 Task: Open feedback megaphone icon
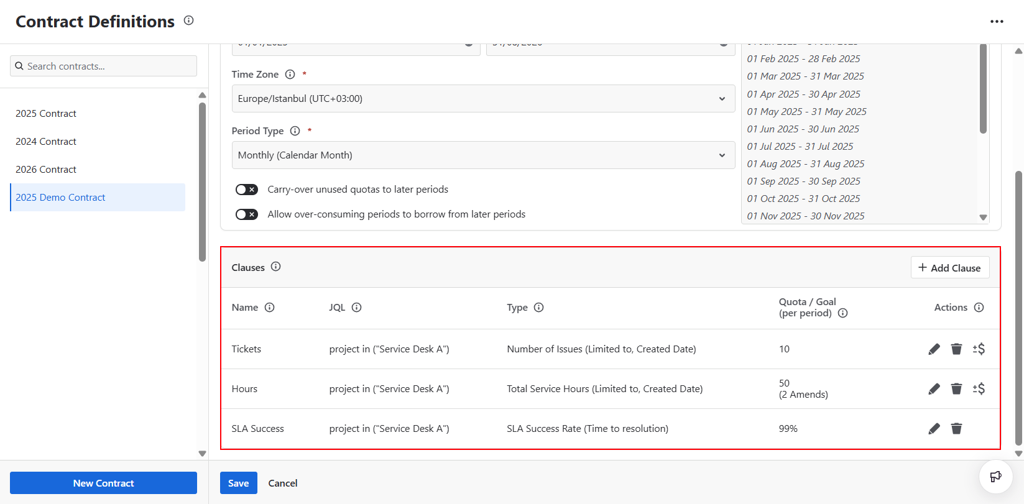coord(995,476)
